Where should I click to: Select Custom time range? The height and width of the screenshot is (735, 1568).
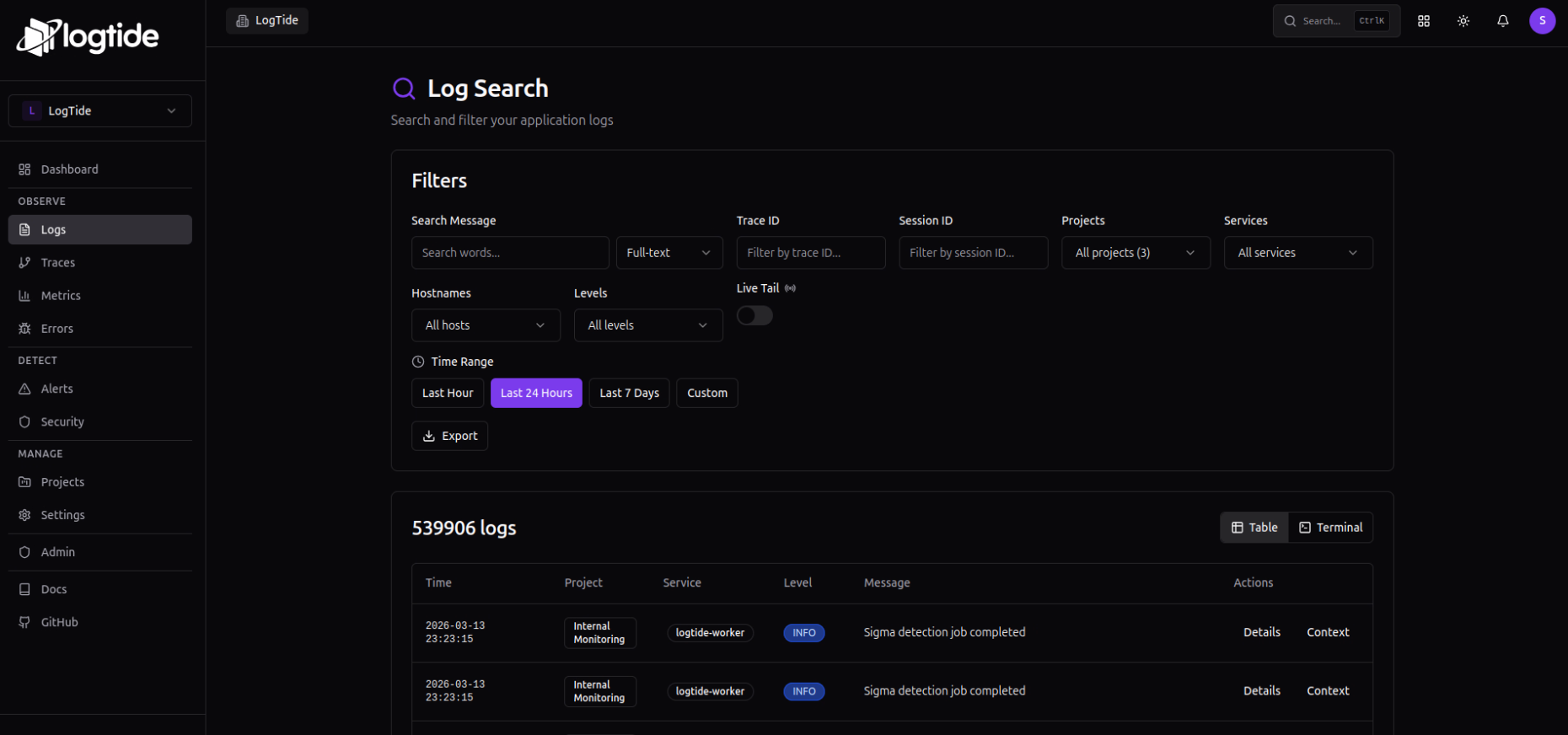707,393
